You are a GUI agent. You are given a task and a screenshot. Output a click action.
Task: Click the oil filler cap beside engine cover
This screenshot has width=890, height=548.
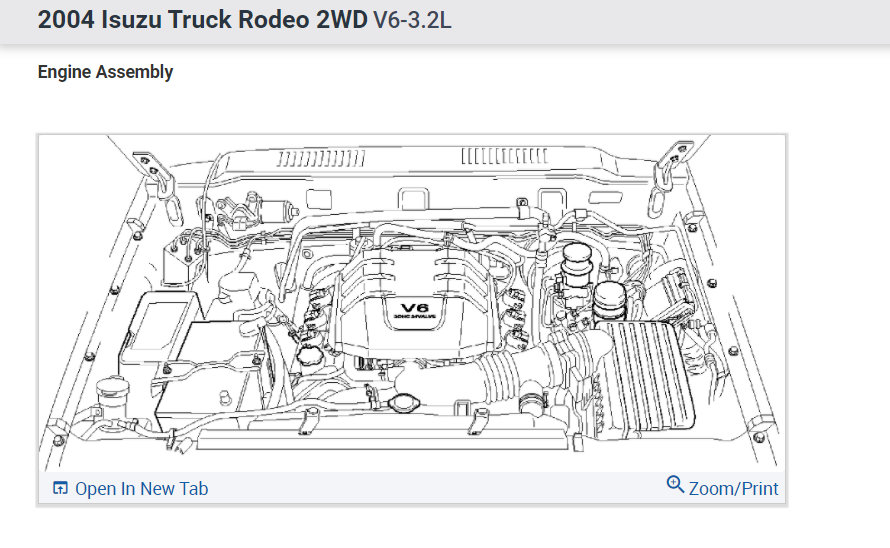coord(309,357)
